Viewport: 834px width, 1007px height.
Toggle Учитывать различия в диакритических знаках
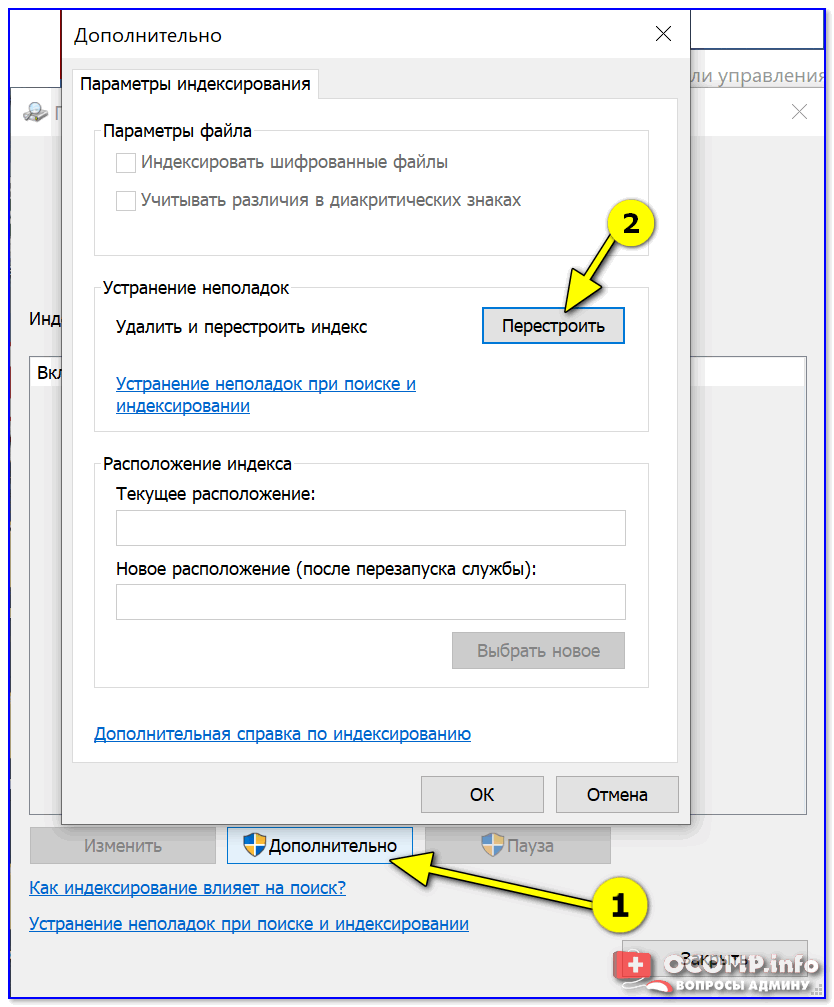point(126,200)
